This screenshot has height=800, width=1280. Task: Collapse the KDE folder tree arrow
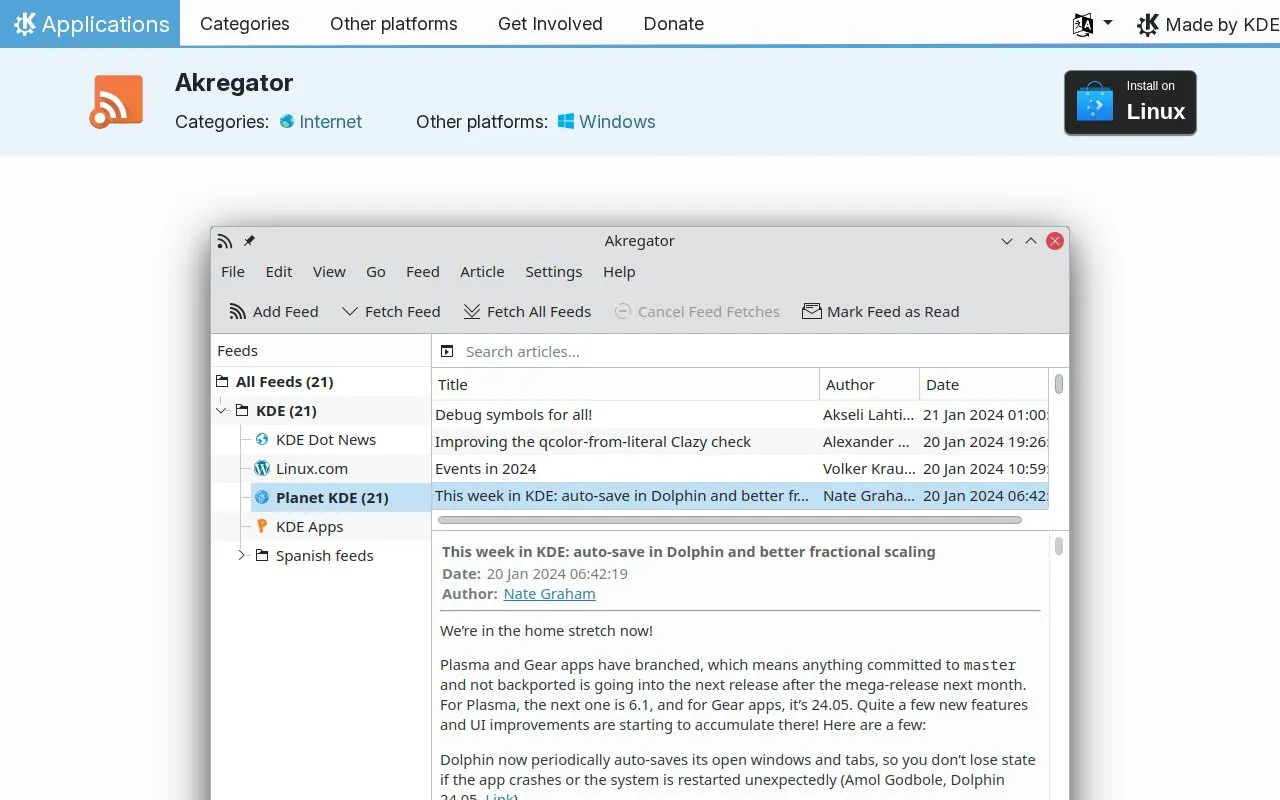pos(222,411)
